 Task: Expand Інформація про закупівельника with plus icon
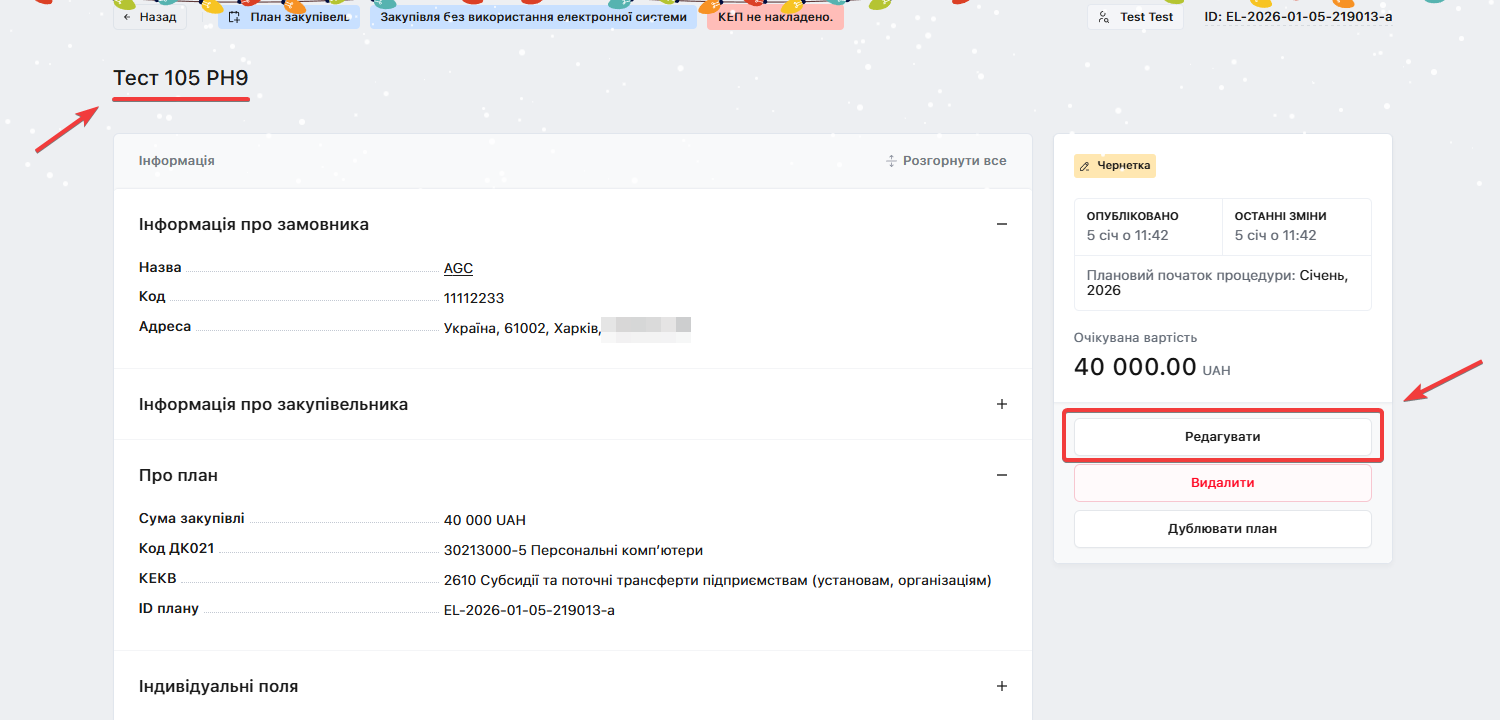coord(1002,404)
